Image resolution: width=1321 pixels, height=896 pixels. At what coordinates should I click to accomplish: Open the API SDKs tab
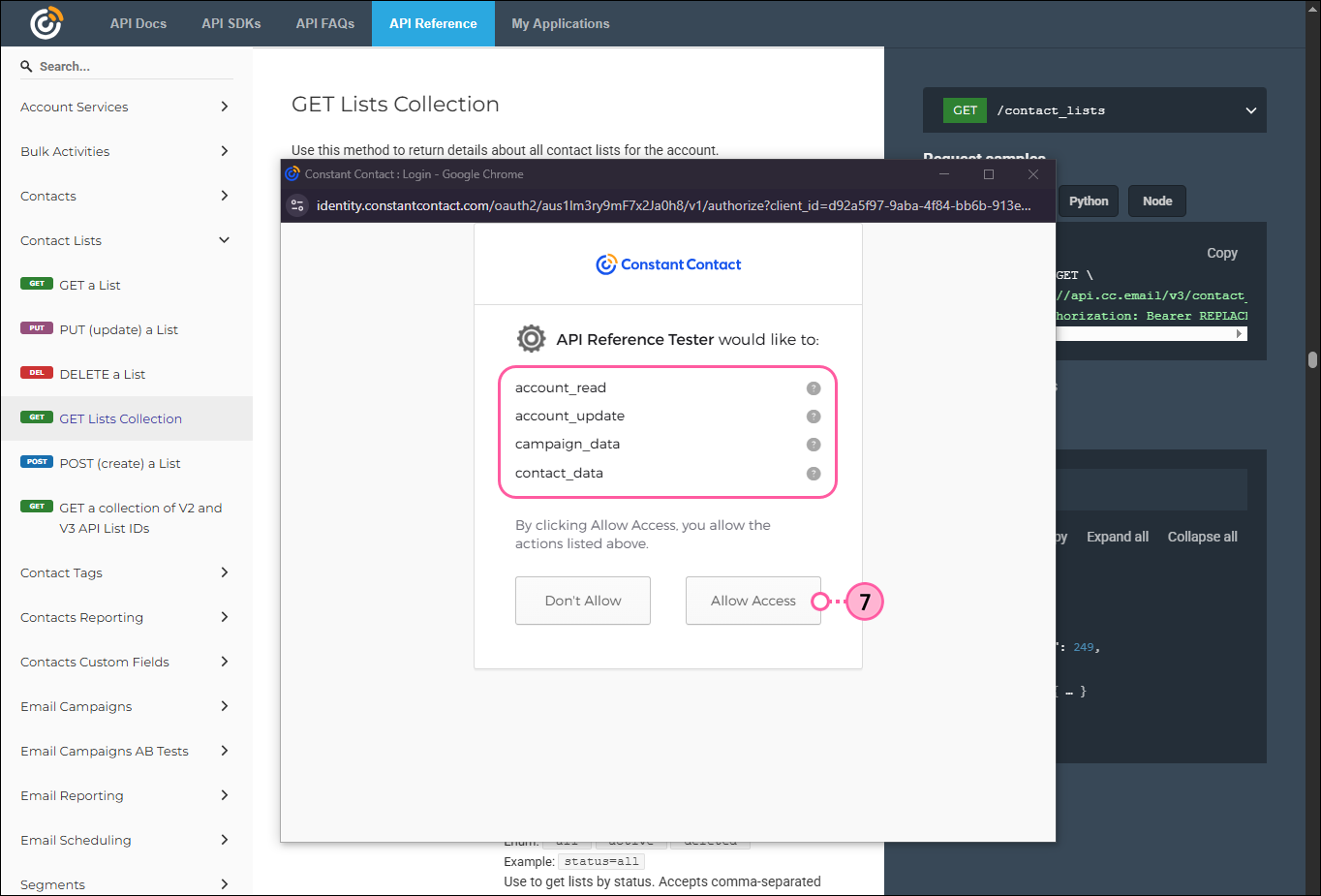pos(231,23)
